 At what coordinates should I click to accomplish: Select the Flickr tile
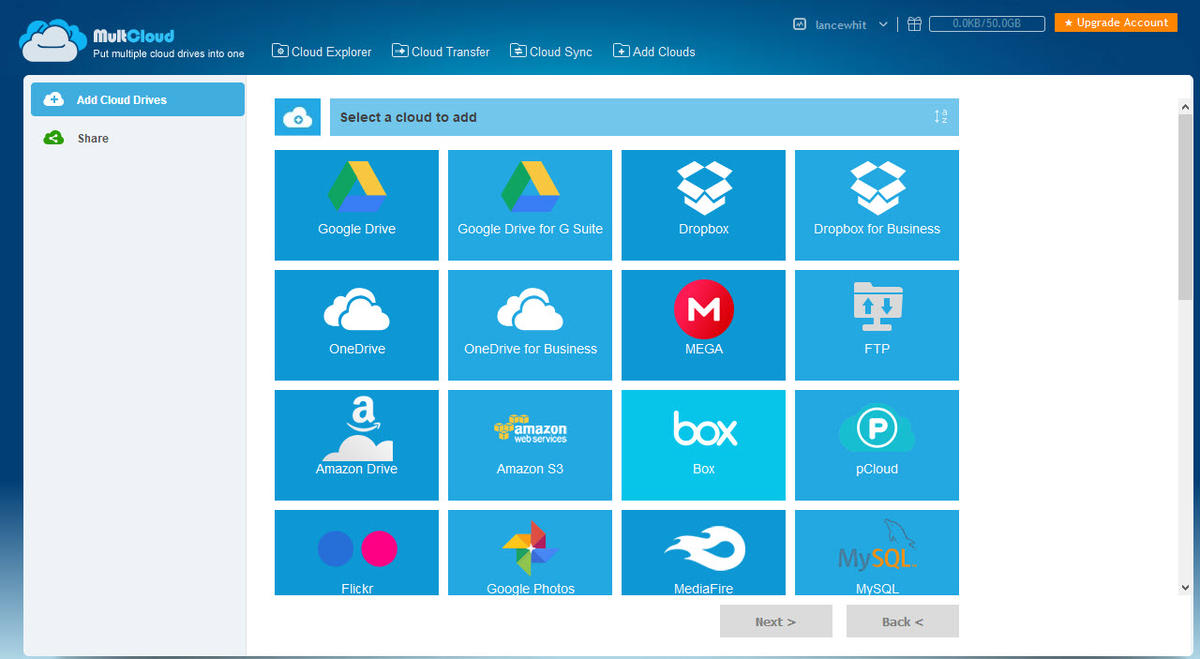pyautogui.click(x=356, y=552)
